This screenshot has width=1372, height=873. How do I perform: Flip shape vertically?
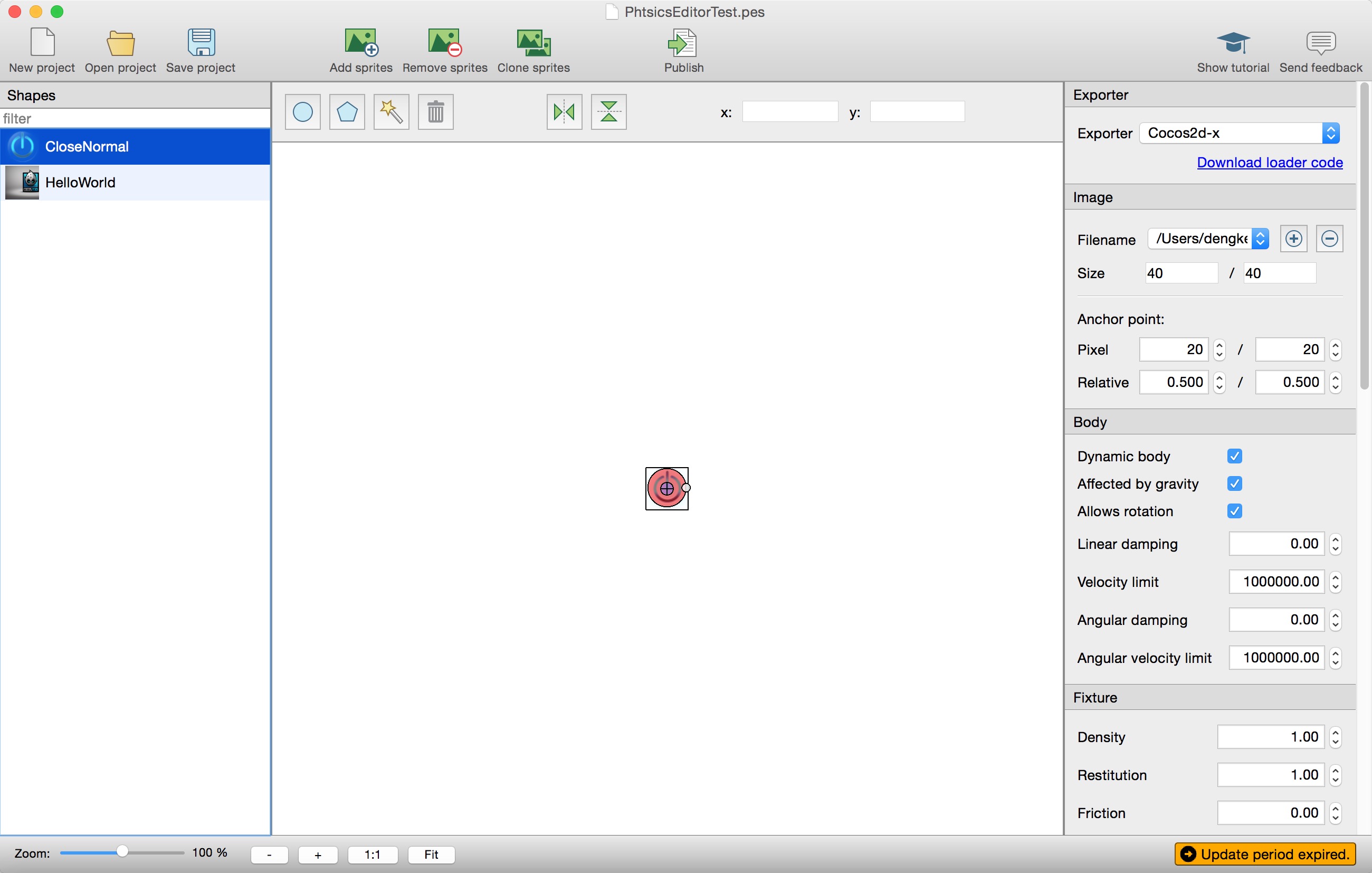click(x=608, y=112)
